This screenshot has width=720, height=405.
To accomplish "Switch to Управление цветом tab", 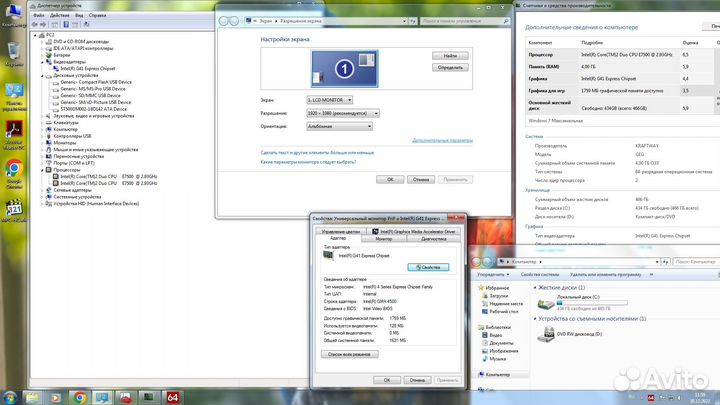I will 340,232.
